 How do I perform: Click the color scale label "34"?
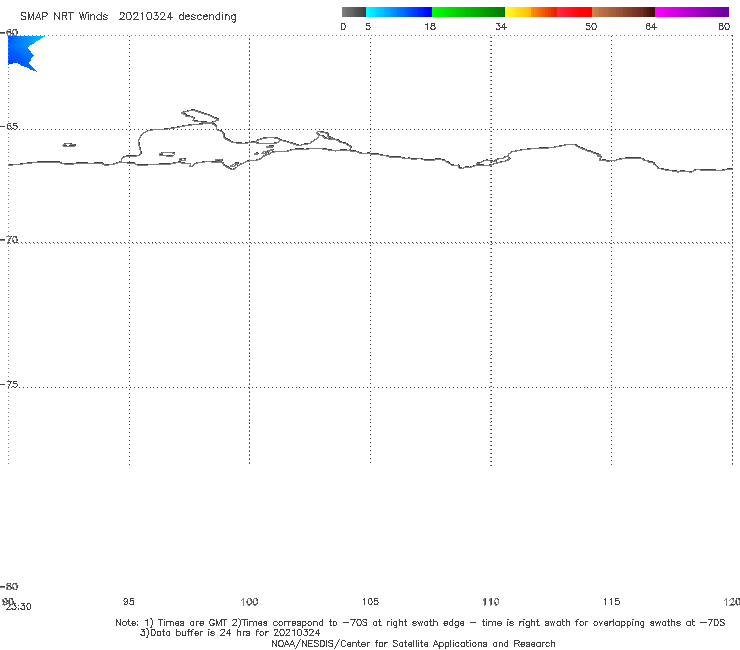click(x=501, y=26)
